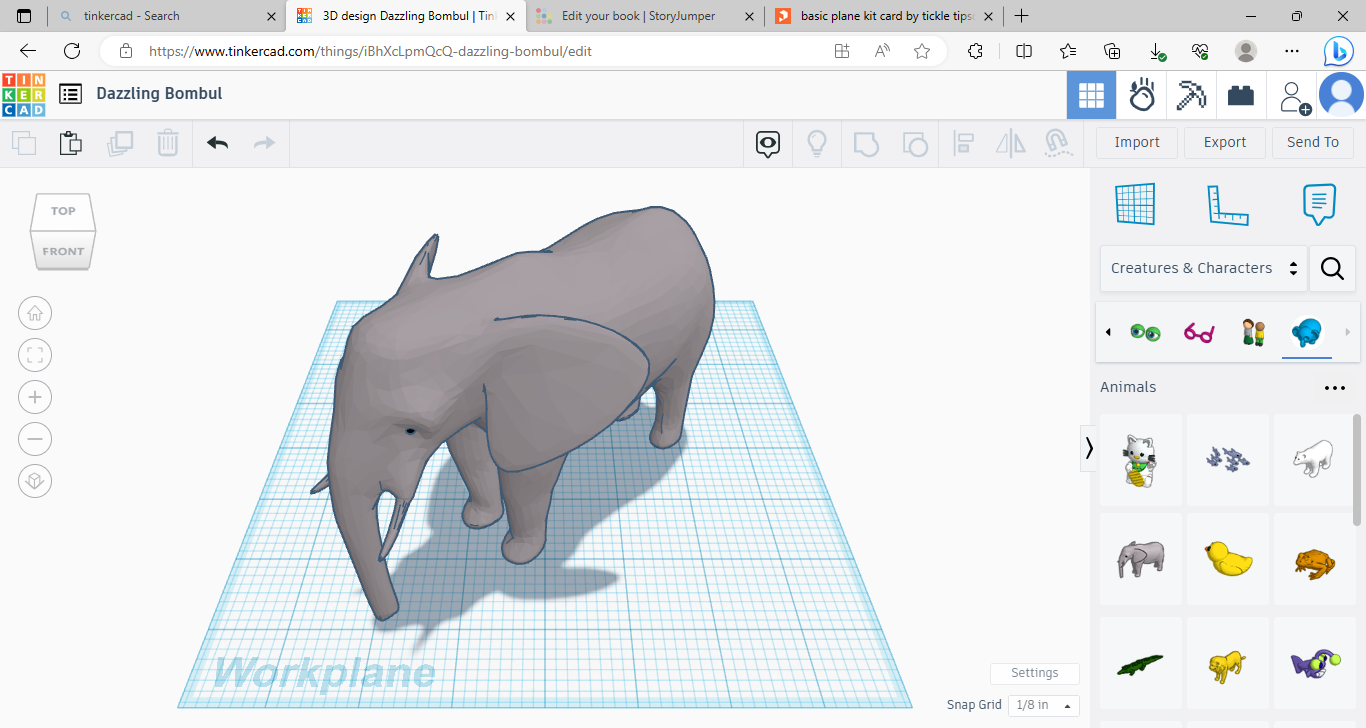1366x728 pixels.
Task: Select the elephant shape thumbnail
Action: click(x=1141, y=560)
